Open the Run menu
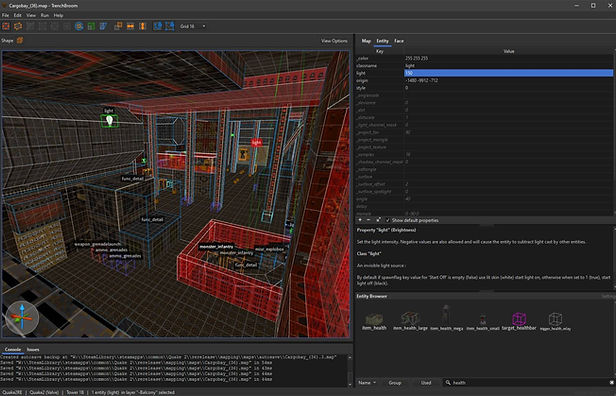The image size is (616, 396). [x=45, y=15]
